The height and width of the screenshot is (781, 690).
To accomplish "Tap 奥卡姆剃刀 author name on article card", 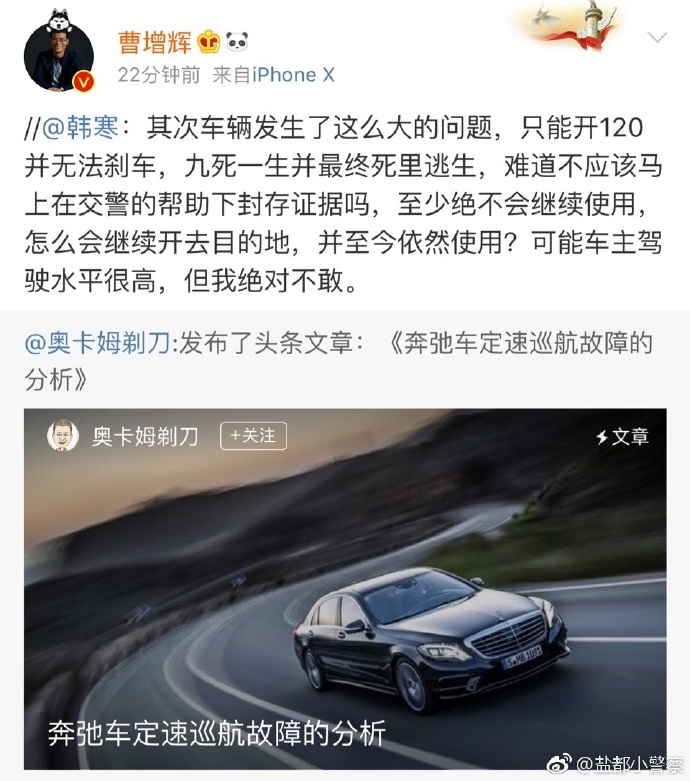I will coord(145,437).
